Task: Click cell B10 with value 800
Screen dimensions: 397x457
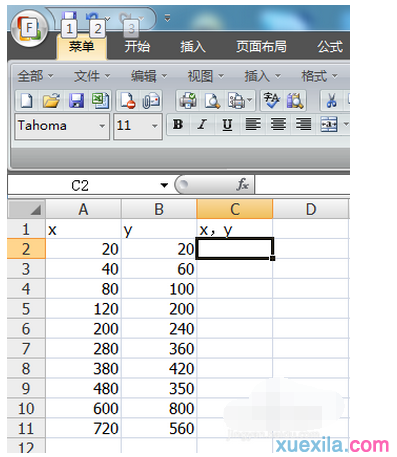Action: (x=159, y=408)
